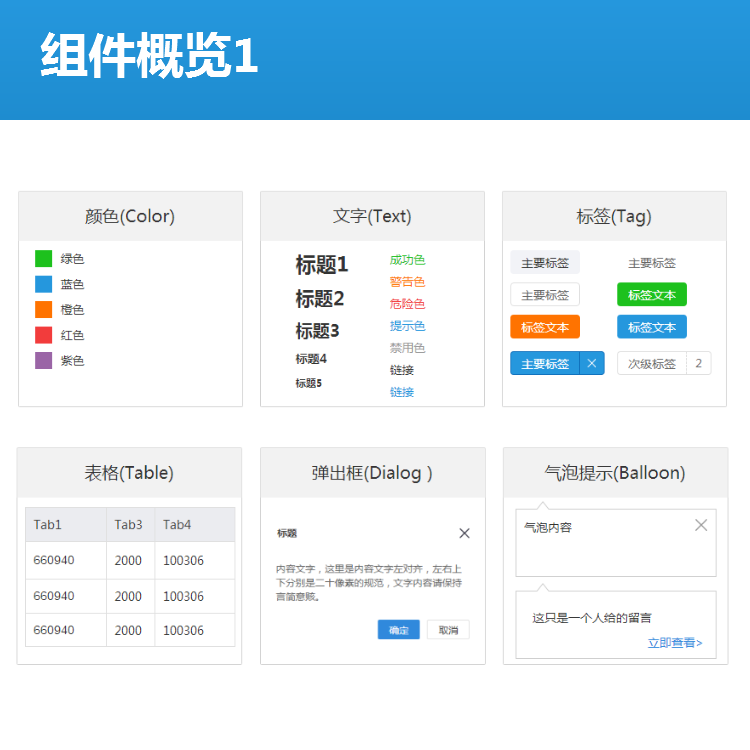Select the Tab4 table column header
Image resolution: width=750 pixels, height=750 pixels.
click(x=195, y=524)
